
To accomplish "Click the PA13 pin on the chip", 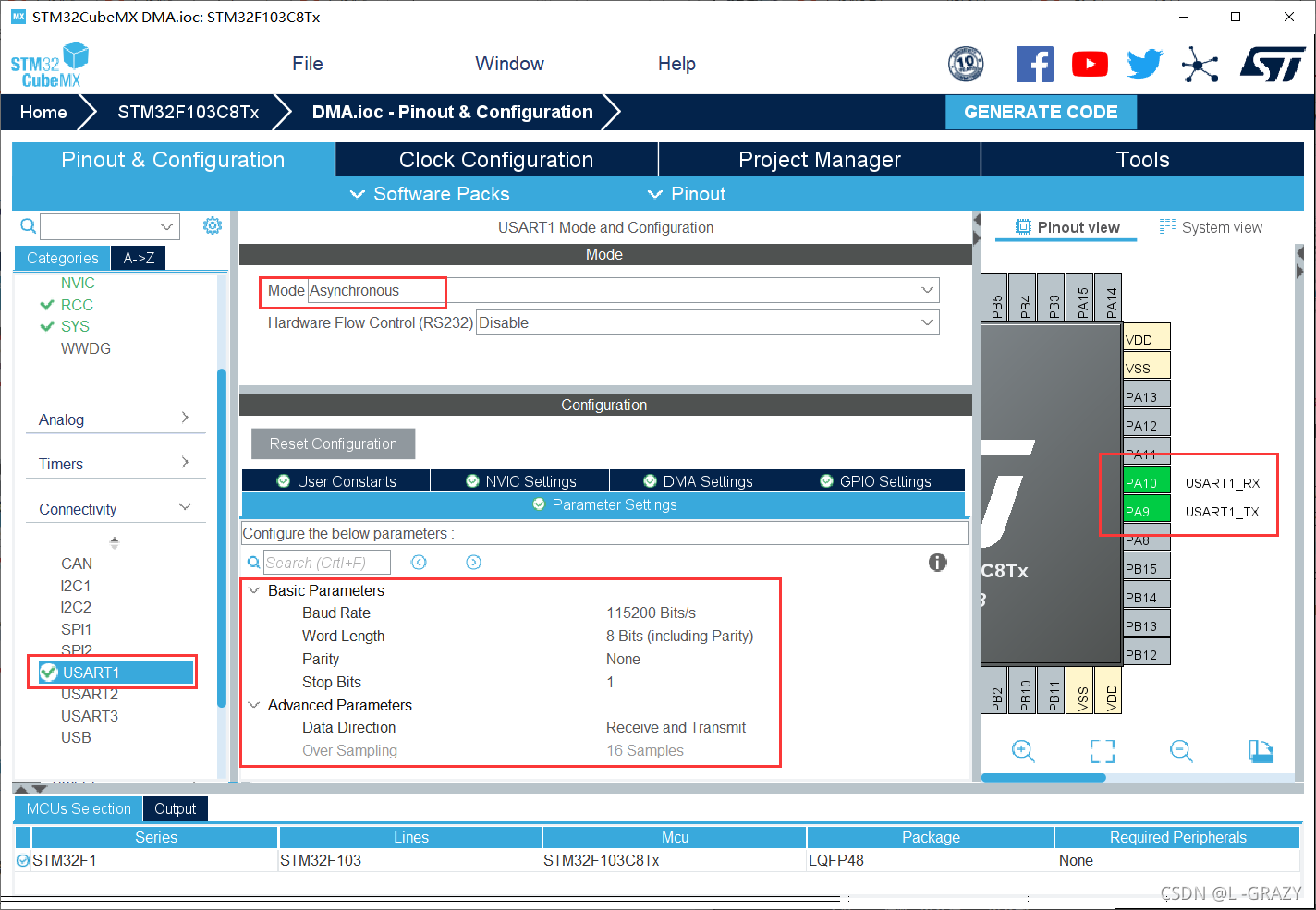I will [x=1147, y=396].
